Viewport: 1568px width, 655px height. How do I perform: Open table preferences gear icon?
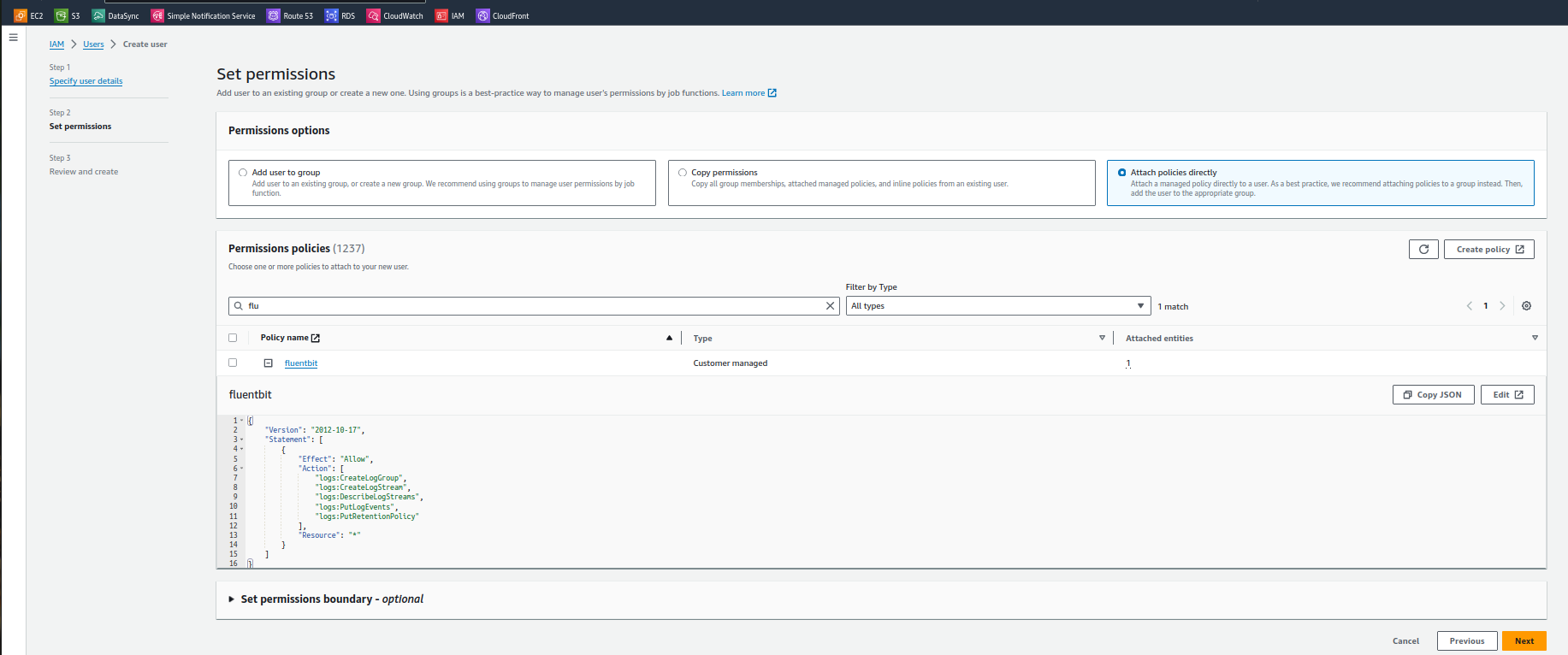coord(1526,305)
